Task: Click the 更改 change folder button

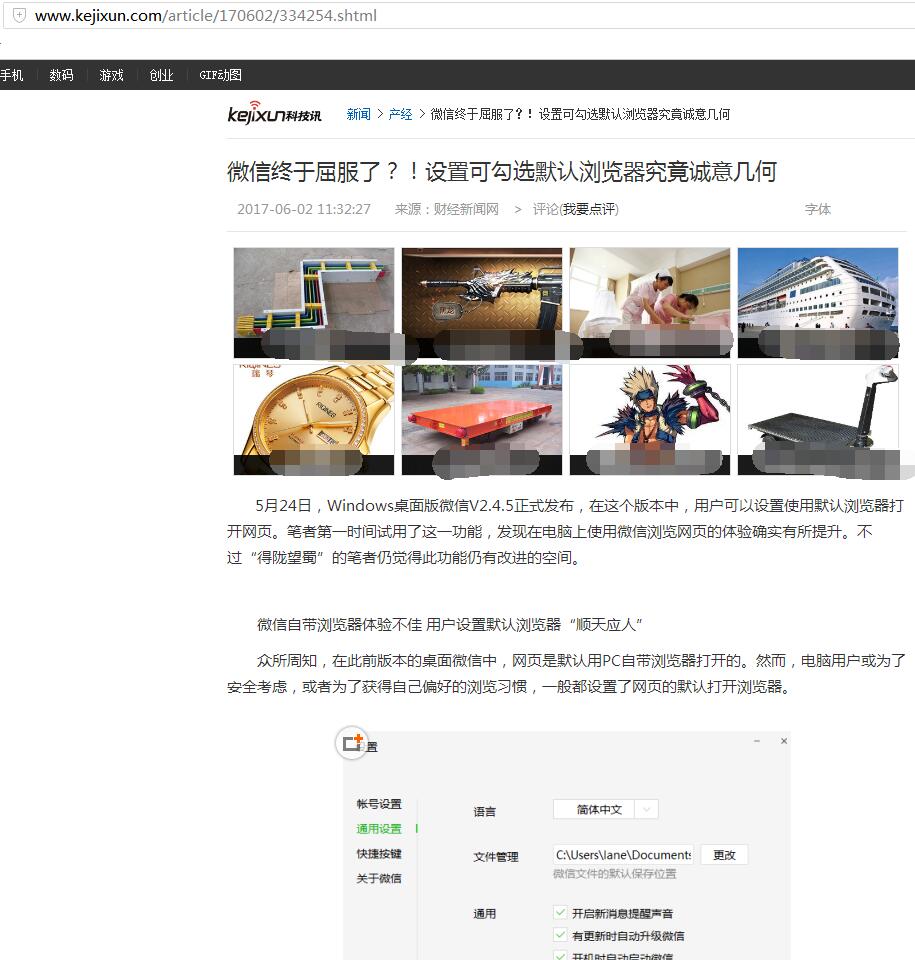Action: point(724,855)
